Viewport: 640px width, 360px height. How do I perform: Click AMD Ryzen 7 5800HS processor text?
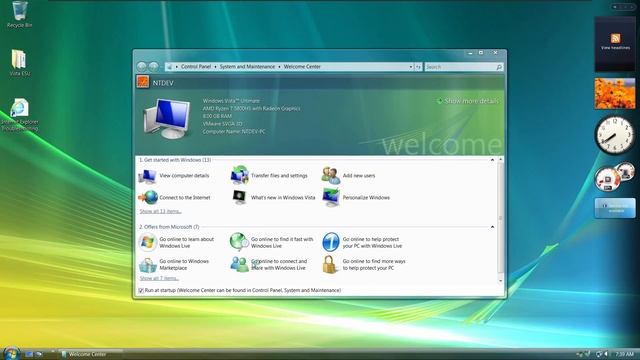(x=251, y=109)
